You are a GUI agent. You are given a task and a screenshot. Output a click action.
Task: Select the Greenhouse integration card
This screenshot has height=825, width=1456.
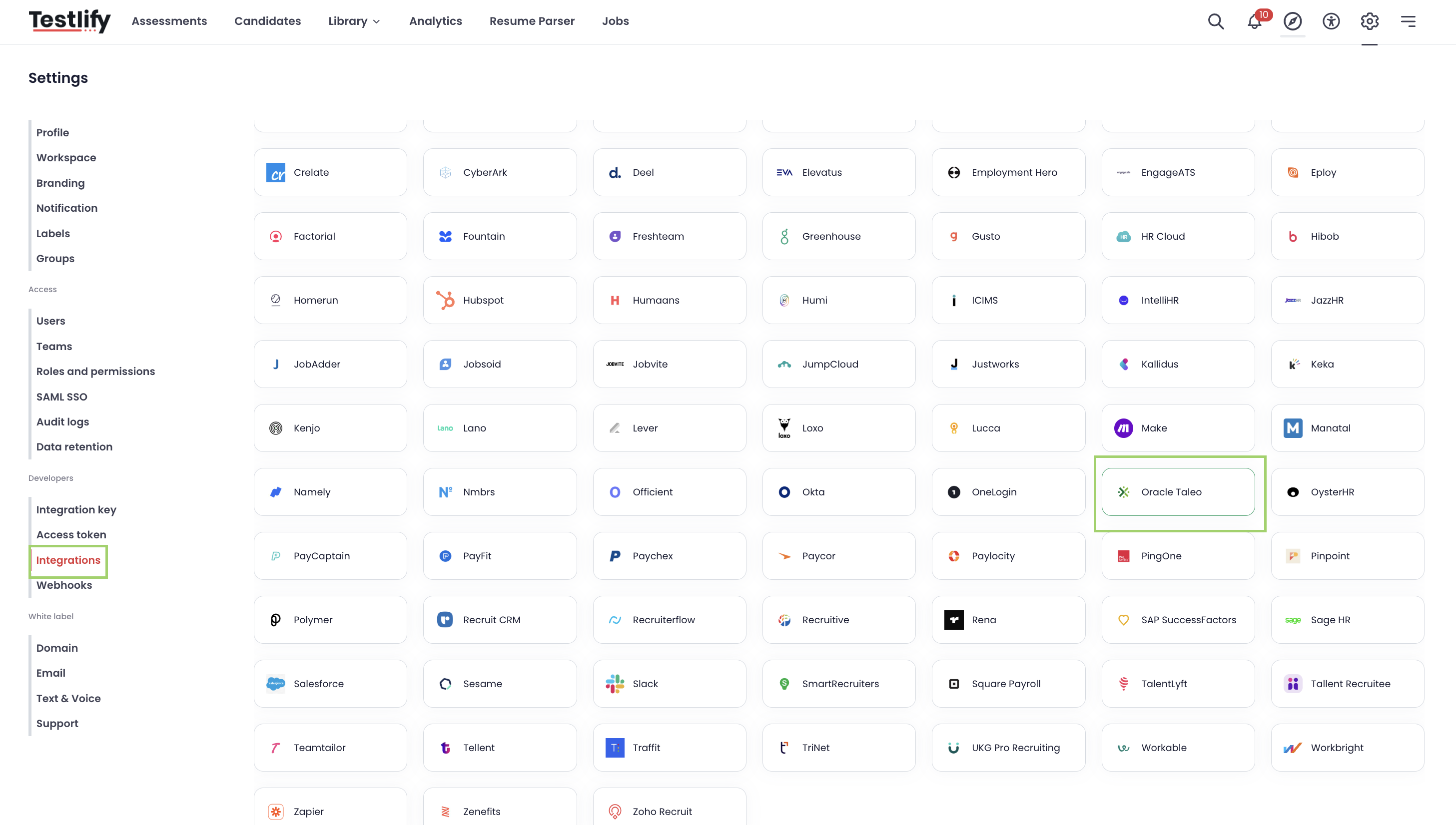839,236
